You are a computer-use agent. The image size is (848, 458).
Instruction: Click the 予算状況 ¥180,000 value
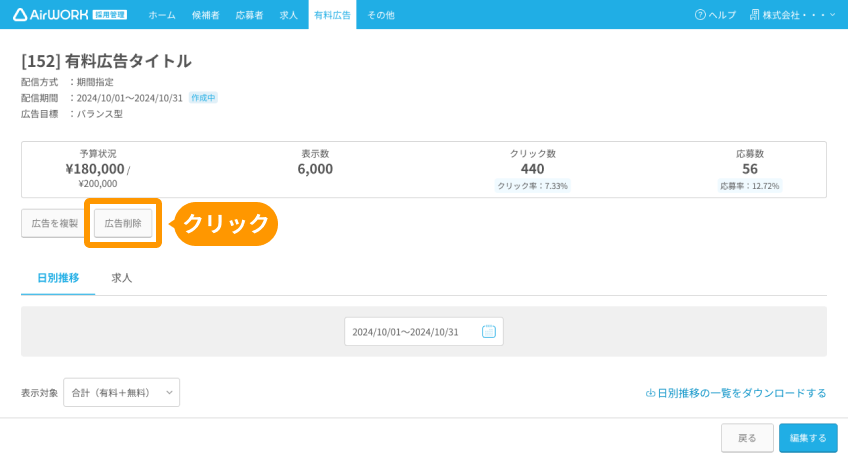click(x=95, y=169)
